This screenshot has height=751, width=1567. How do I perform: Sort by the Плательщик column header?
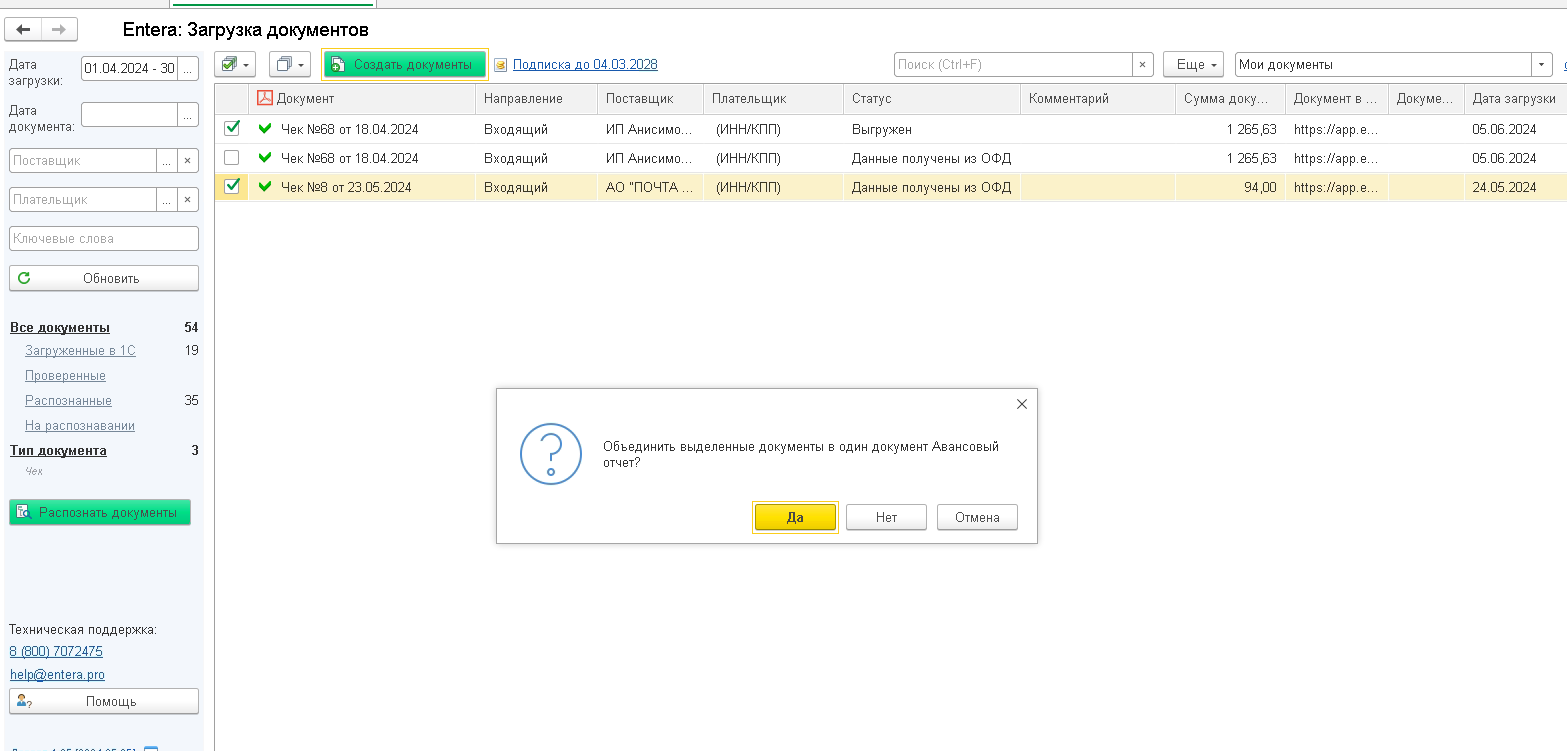774,99
